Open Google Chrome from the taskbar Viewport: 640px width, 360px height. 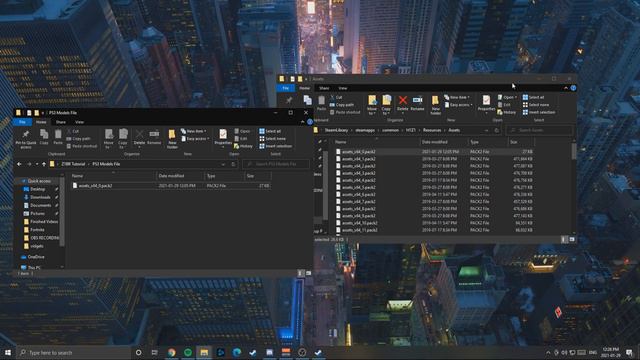click(x=171, y=352)
